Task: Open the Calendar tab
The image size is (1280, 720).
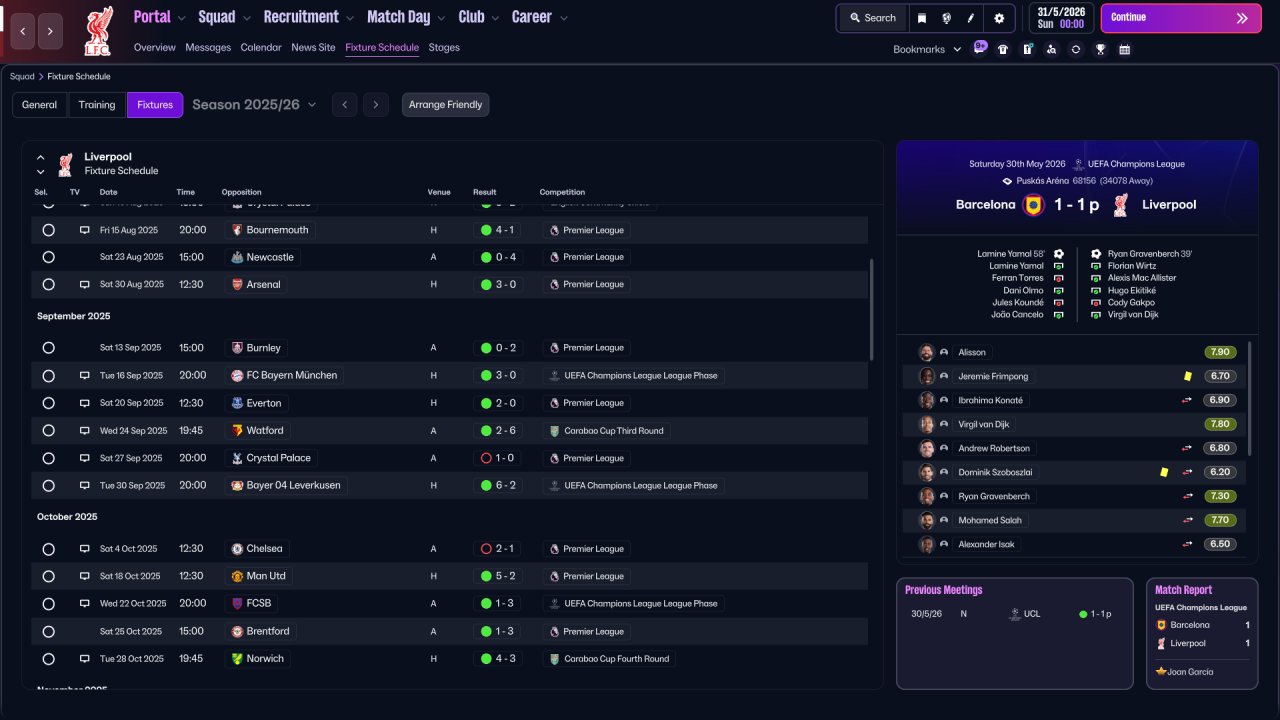Action: (x=261, y=47)
